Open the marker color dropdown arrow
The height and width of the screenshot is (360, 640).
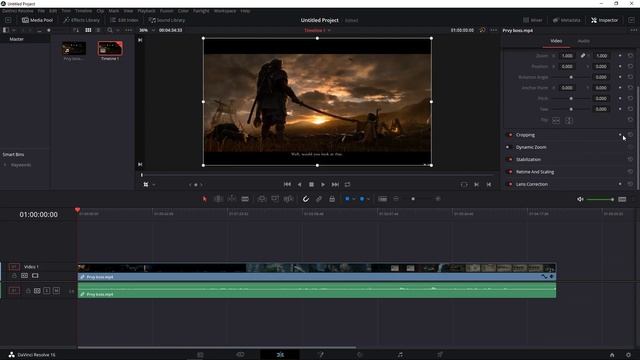[368, 199]
